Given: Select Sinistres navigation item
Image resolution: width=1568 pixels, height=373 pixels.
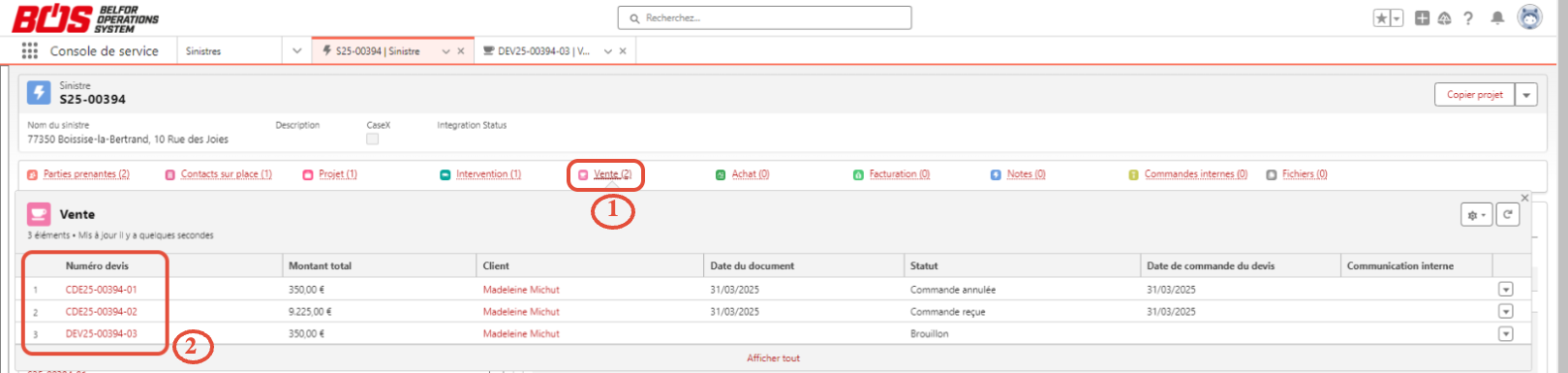Looking at the screenshot, I should (203, 51).
